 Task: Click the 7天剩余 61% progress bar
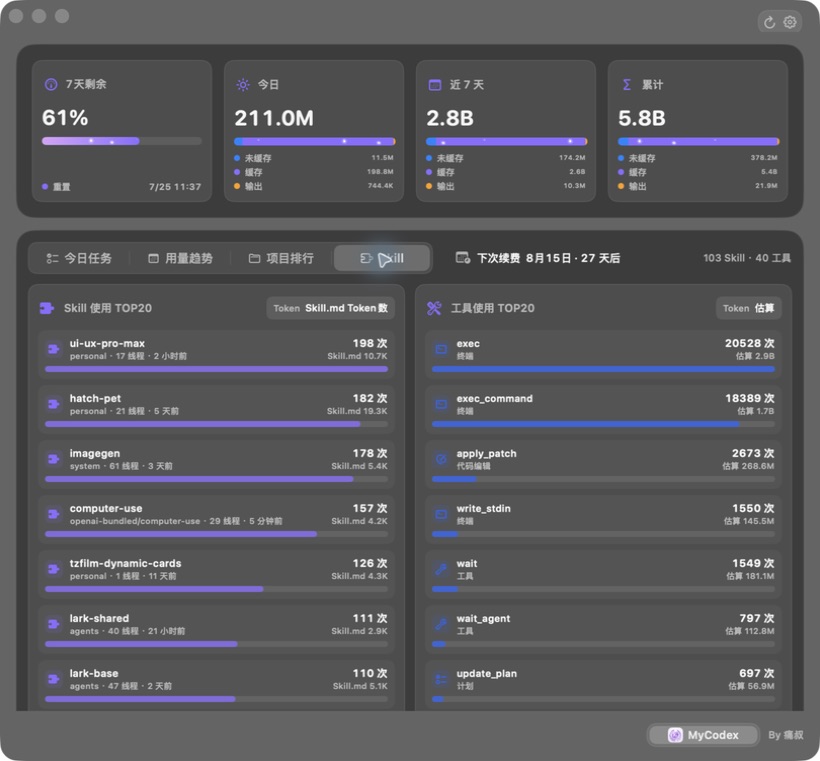[x=122, y=141]
